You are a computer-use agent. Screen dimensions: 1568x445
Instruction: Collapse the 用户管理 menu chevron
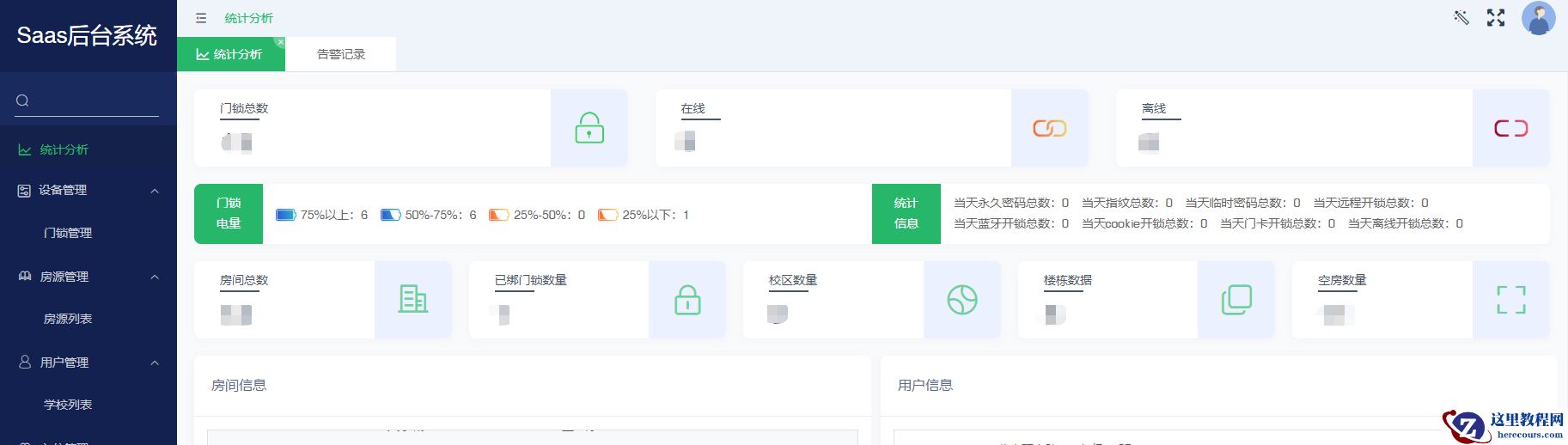click(155, 363)
